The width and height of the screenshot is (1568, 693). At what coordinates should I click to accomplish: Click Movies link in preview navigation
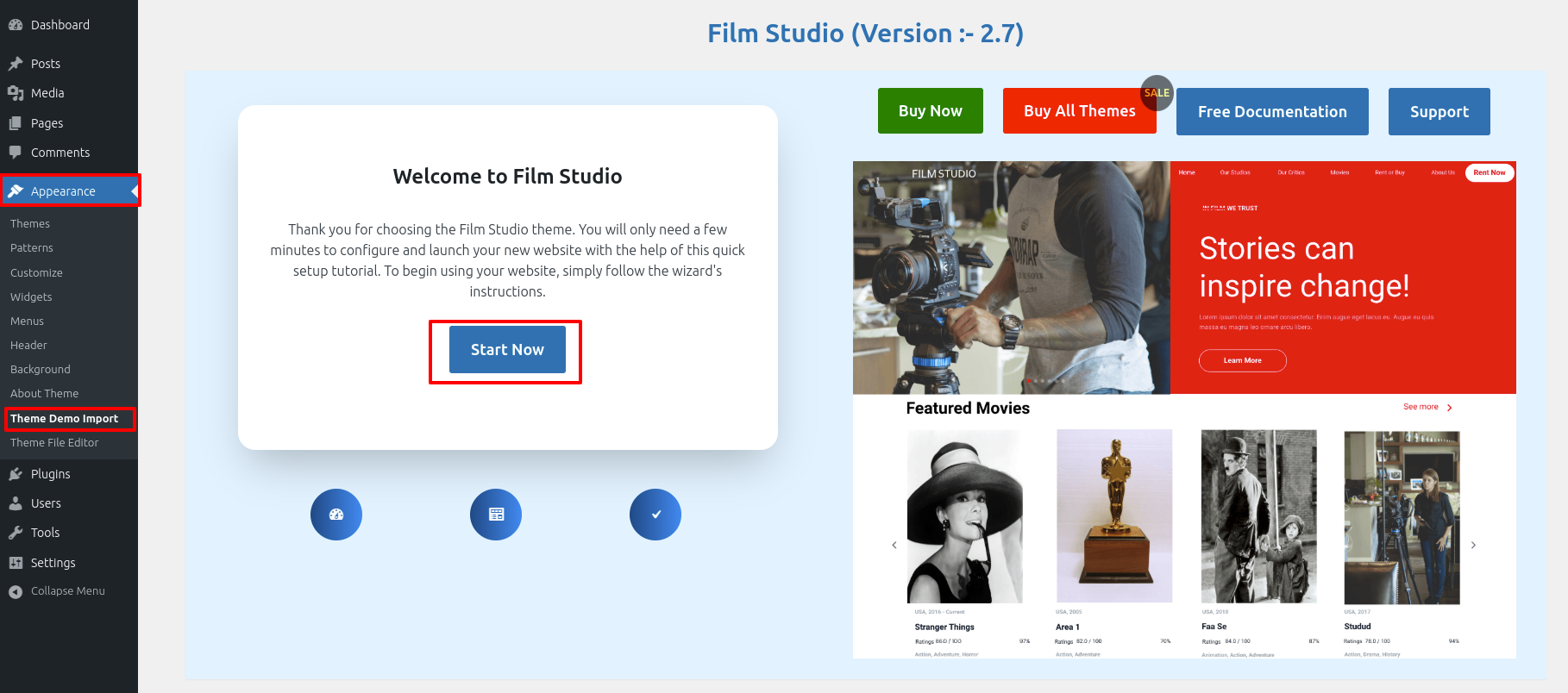pyautogui.click(x=1339, y=172)
